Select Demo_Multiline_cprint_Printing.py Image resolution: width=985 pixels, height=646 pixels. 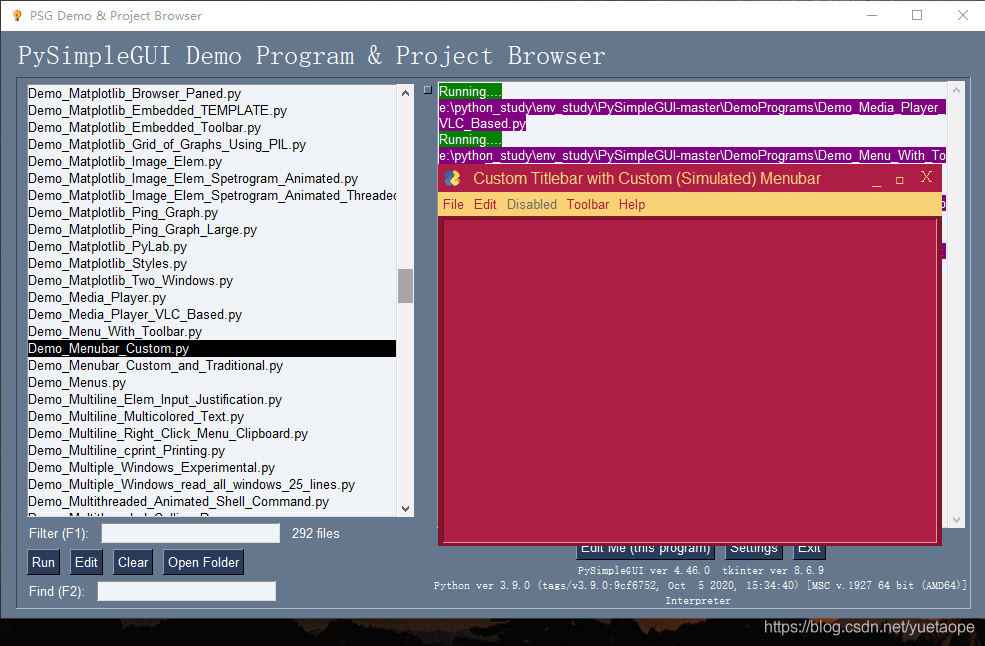(212, 450)
